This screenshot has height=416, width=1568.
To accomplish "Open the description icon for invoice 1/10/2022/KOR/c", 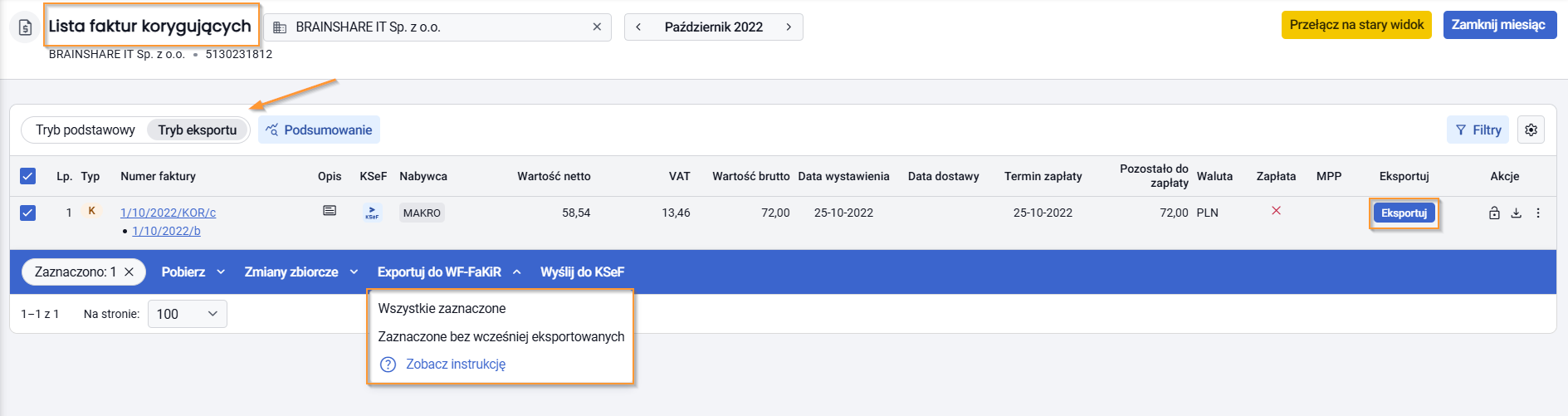I will (330, 211).
